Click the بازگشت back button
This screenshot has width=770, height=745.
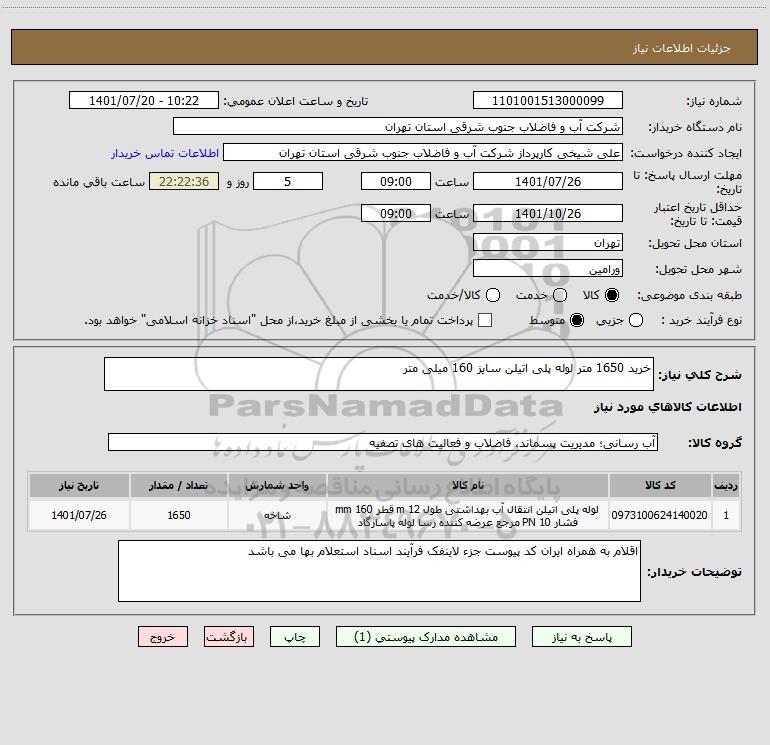point(229,637)
